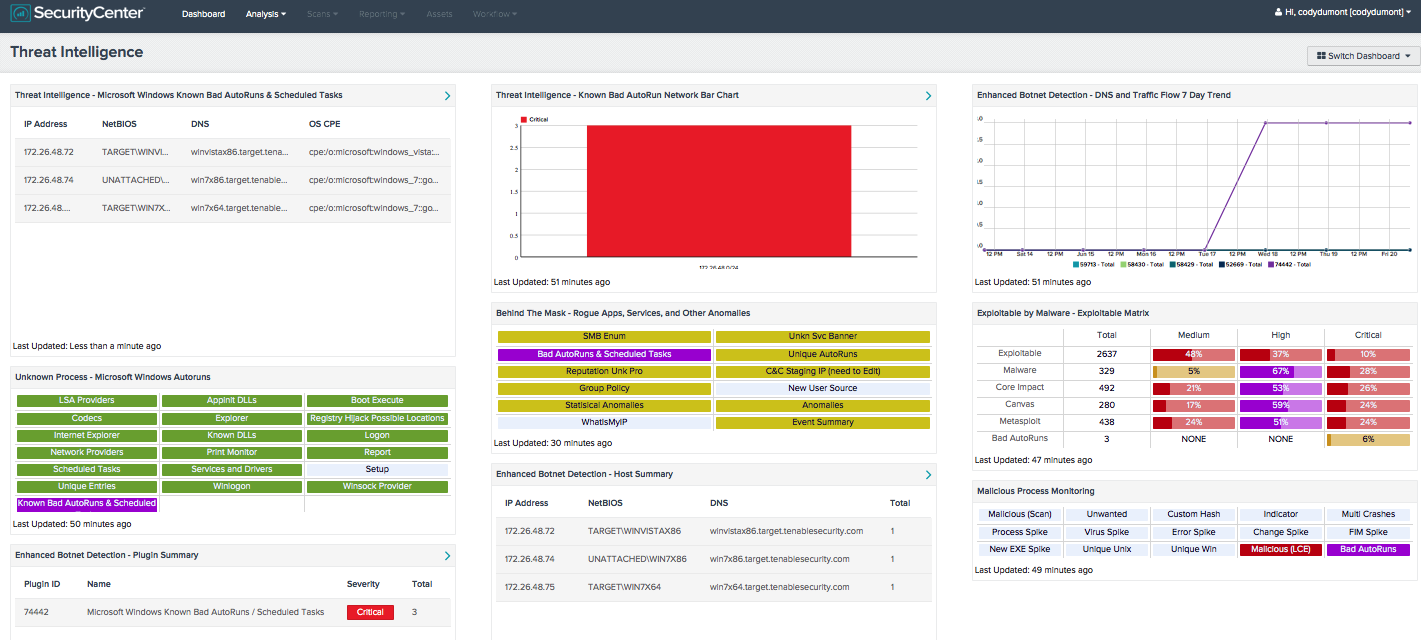1421x640 pixels.
Task: Expand the Analysis menu
Action: [266, 14]
